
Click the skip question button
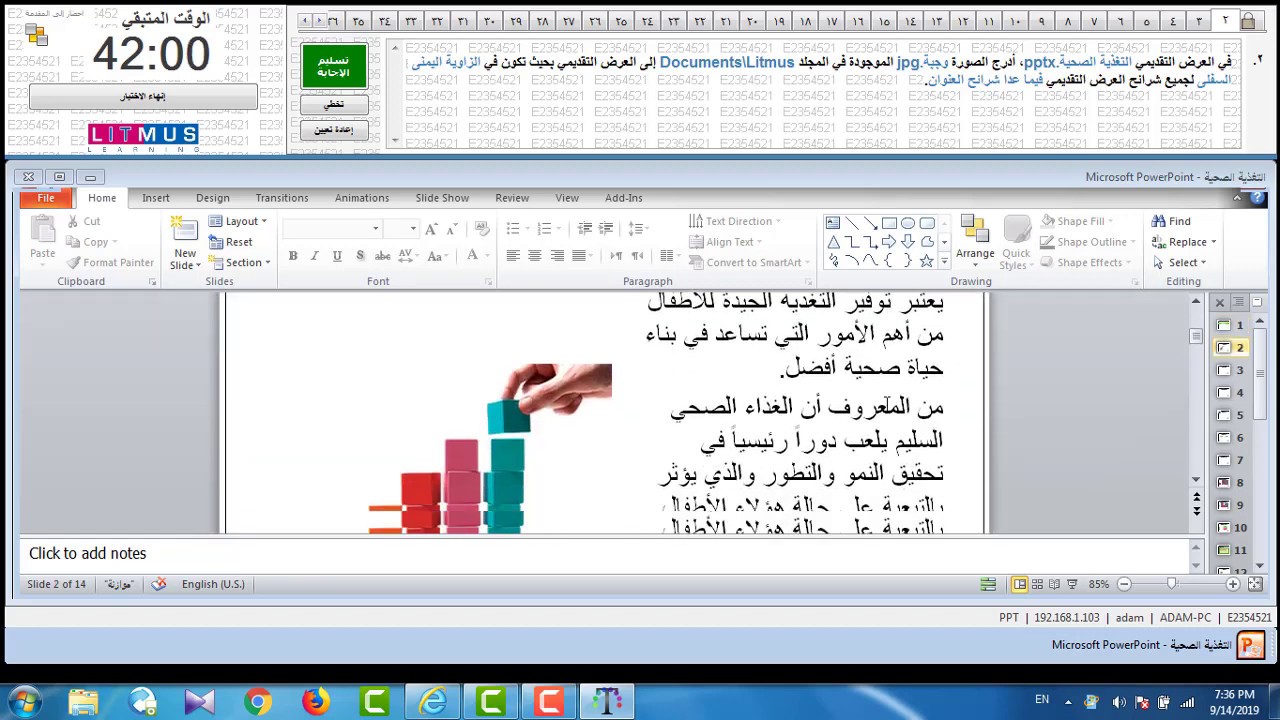coord(334,105)
